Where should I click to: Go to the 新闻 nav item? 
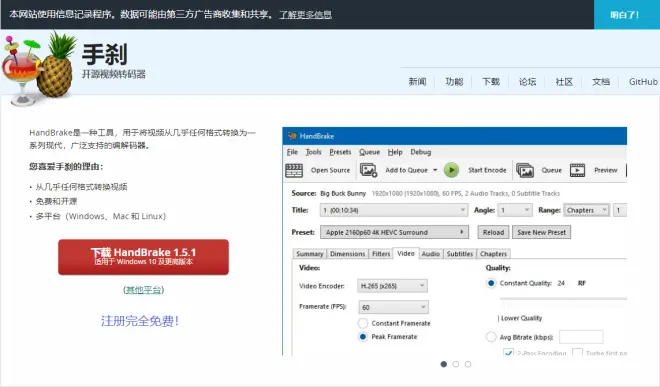[417, 82]
